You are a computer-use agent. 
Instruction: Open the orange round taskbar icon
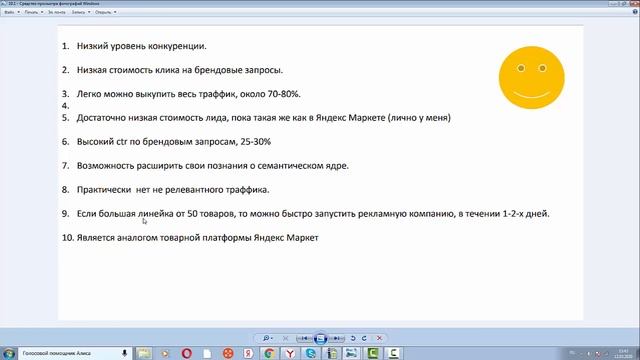(228, 353)
